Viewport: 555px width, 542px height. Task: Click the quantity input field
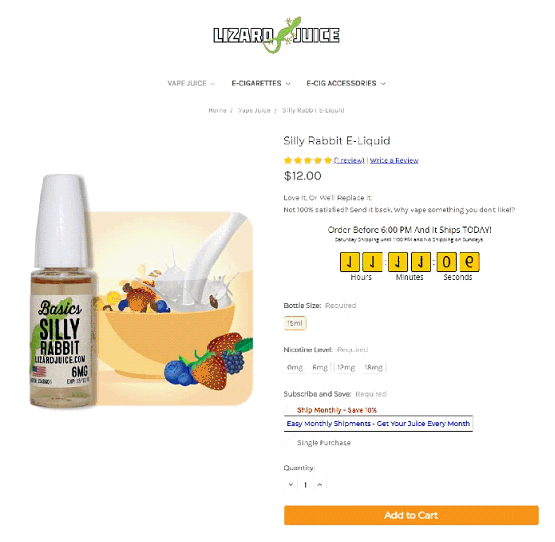(x=305, y=484)
